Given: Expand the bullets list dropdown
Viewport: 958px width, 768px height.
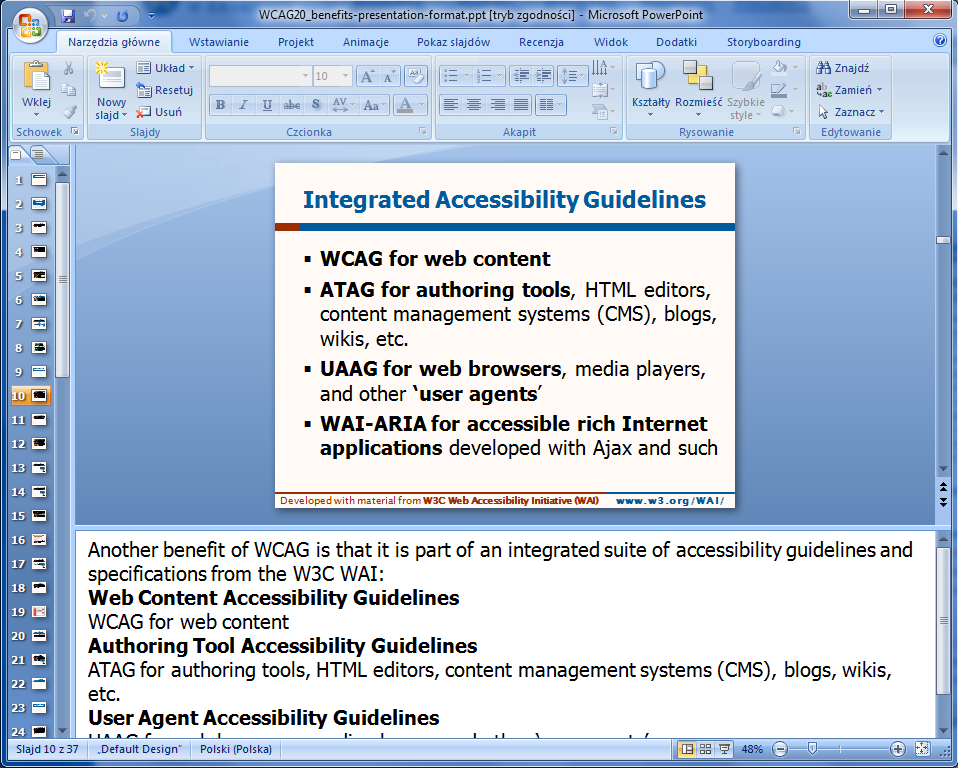Looking at the screenshot, I should pos(467,76).
